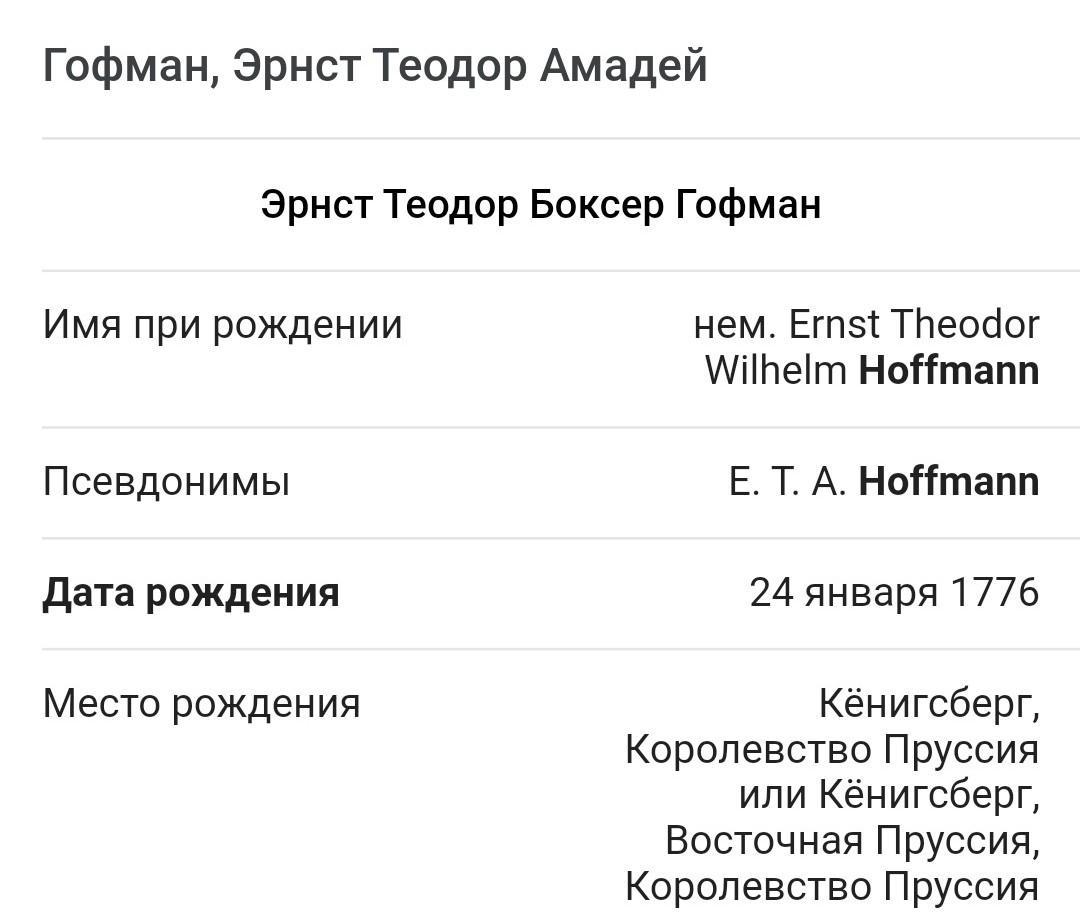
Task: Click the Место рождения label
Action: point(201,704)
